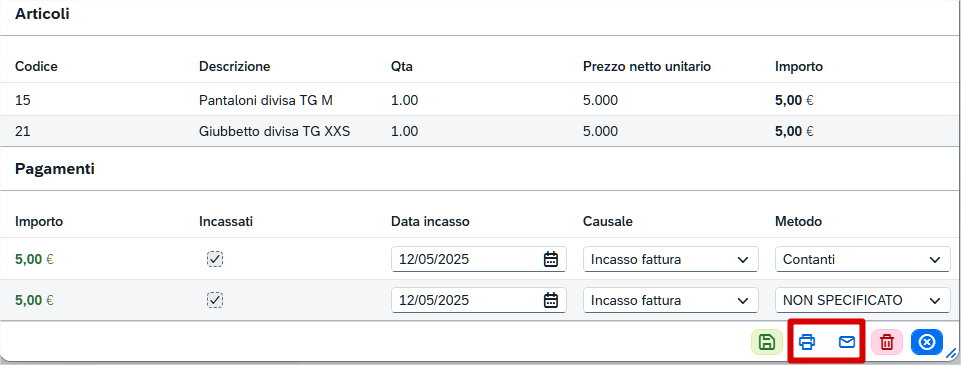Open the Metodo dropdown showing Contanti
This screenshot has height=365, width=961.
point(863,259)
